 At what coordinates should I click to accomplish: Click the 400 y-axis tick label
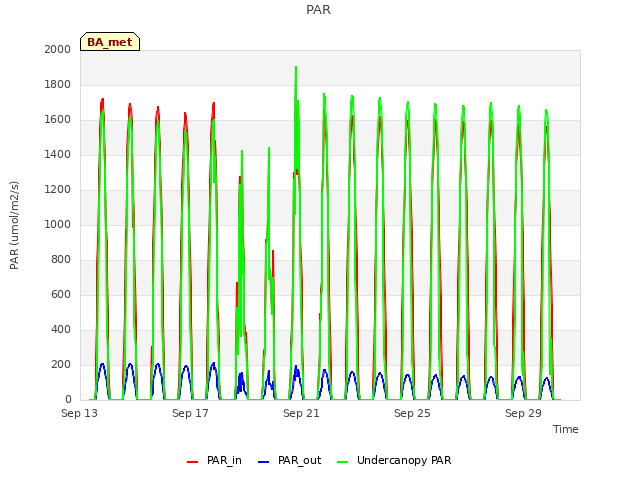point(61,329)
